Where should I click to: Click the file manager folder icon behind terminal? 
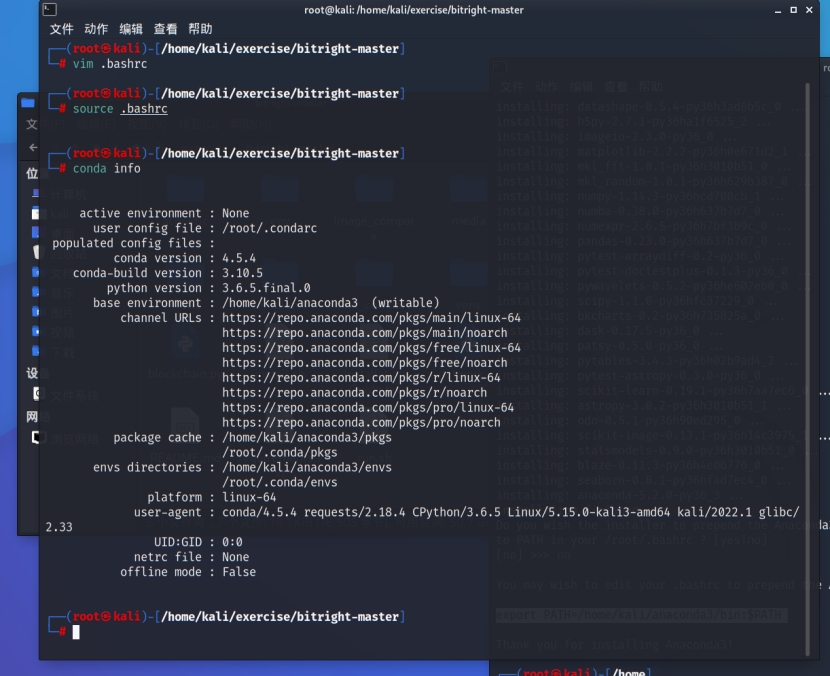point(28,102)
